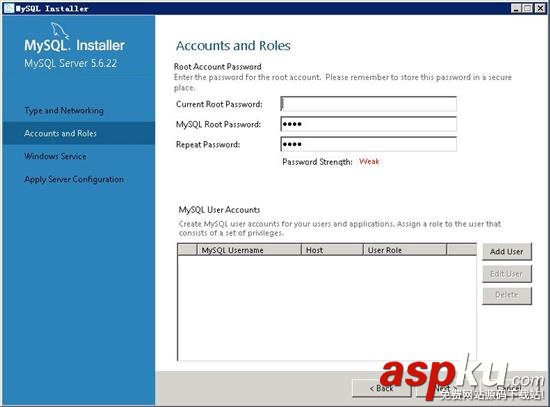Close the MySQL Installer window
The image size is (550, 407).
tap(540, 8)
